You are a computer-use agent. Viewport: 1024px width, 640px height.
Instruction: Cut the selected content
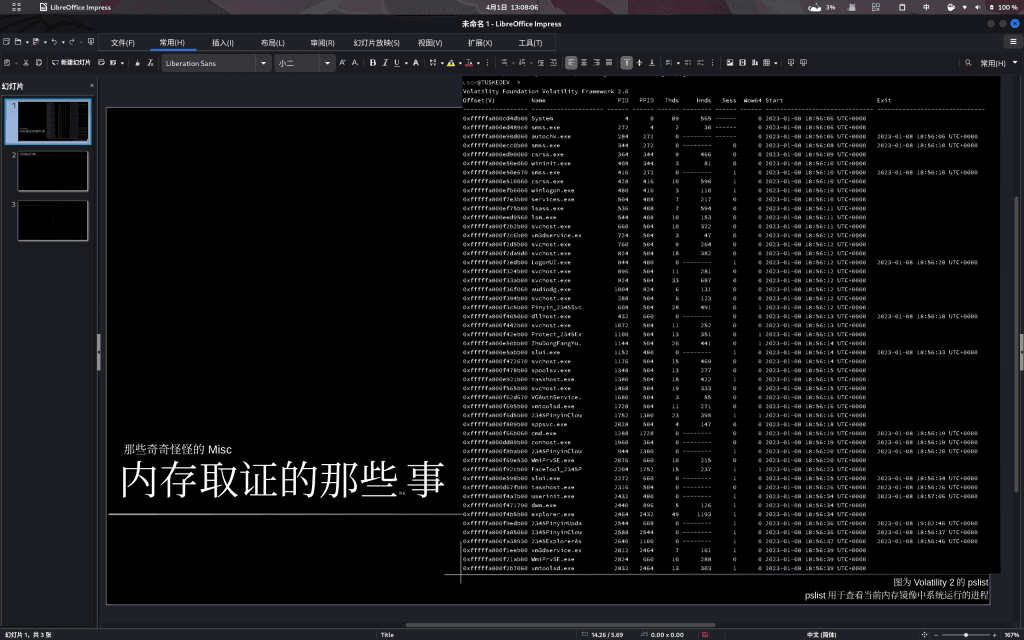coord(26,63)
